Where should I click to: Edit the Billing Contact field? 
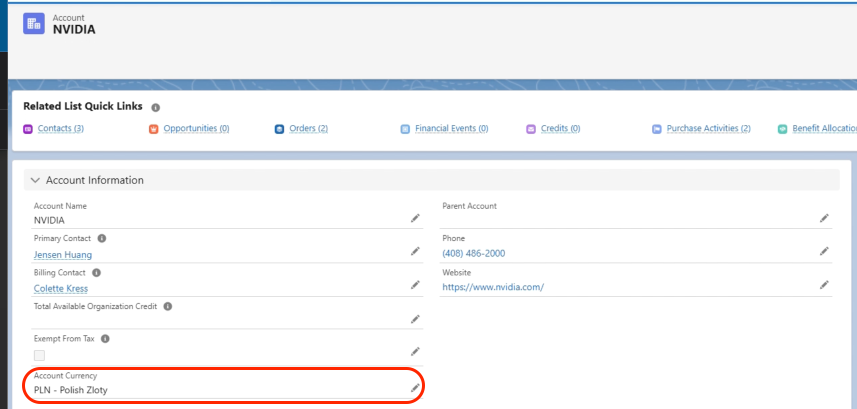tap(415, 285)
